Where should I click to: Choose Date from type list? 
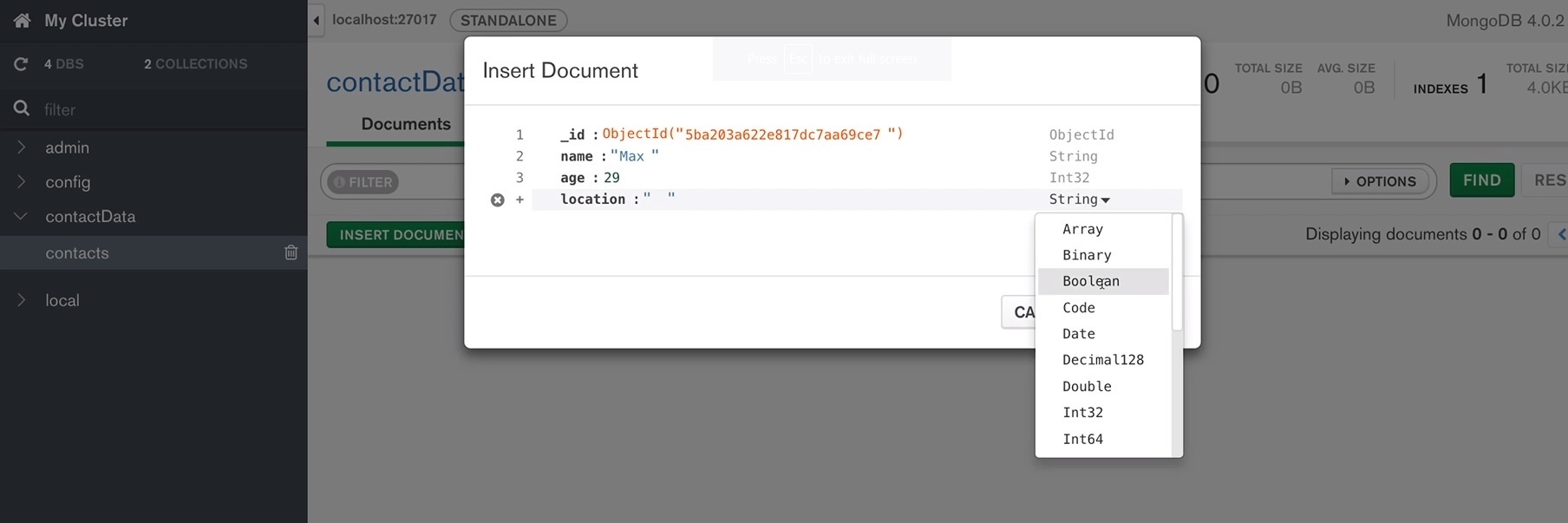[x=1103, y=334]
